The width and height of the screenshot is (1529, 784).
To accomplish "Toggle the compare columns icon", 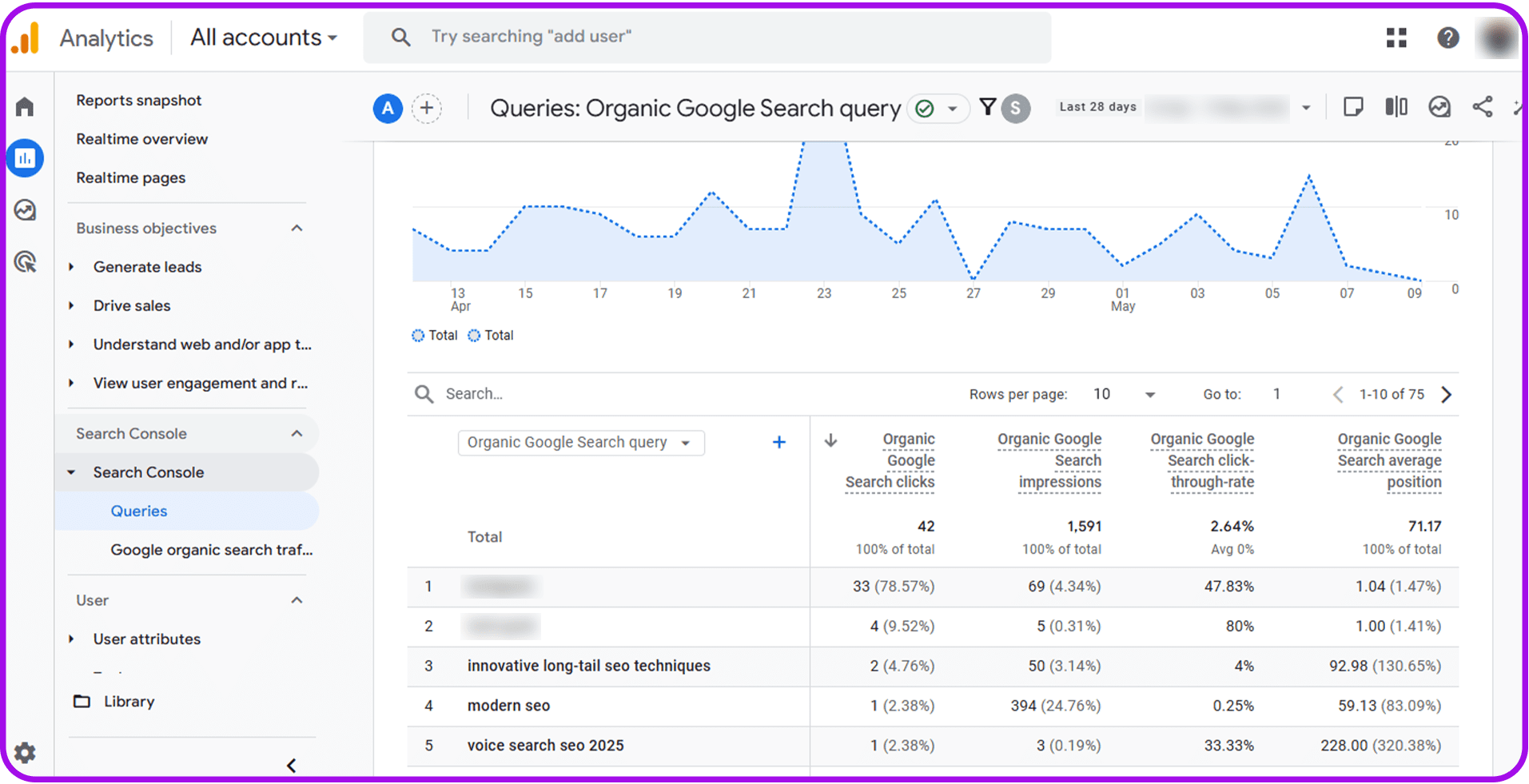I will pos(1396,107).
